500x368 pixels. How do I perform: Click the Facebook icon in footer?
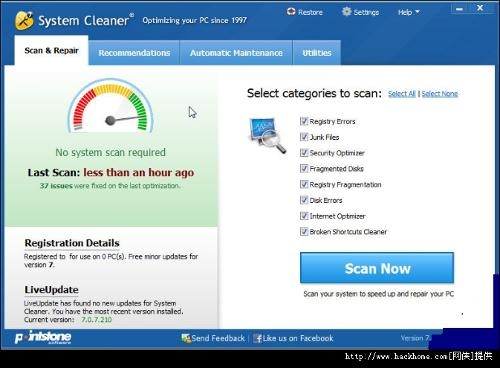[257, 339]
